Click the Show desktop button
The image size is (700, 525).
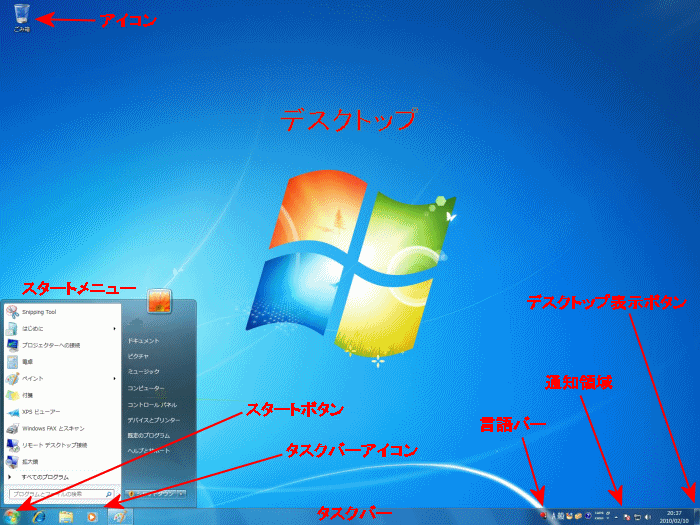click(696, 517)
